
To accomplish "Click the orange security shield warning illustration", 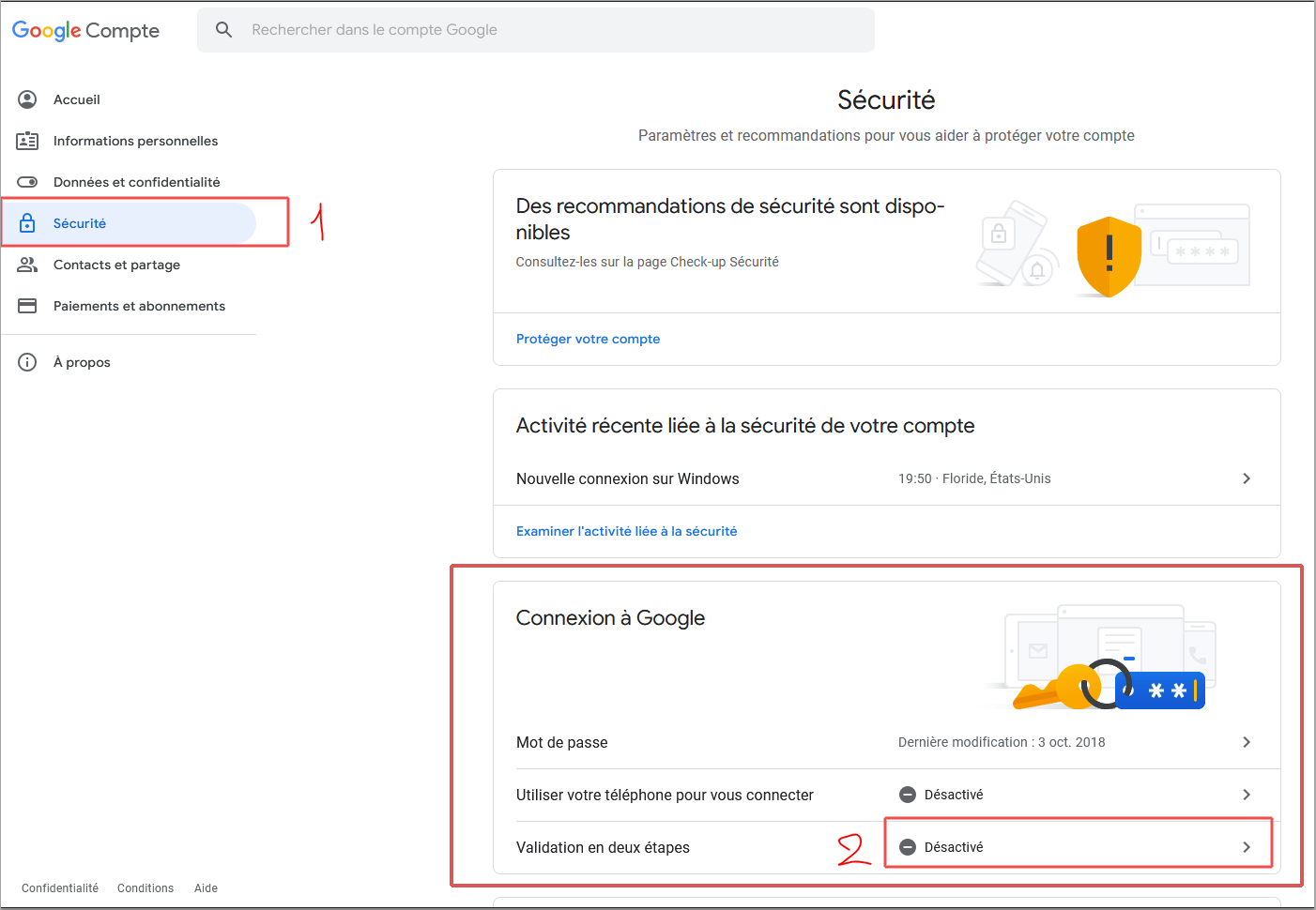I will pos(1109,256).
